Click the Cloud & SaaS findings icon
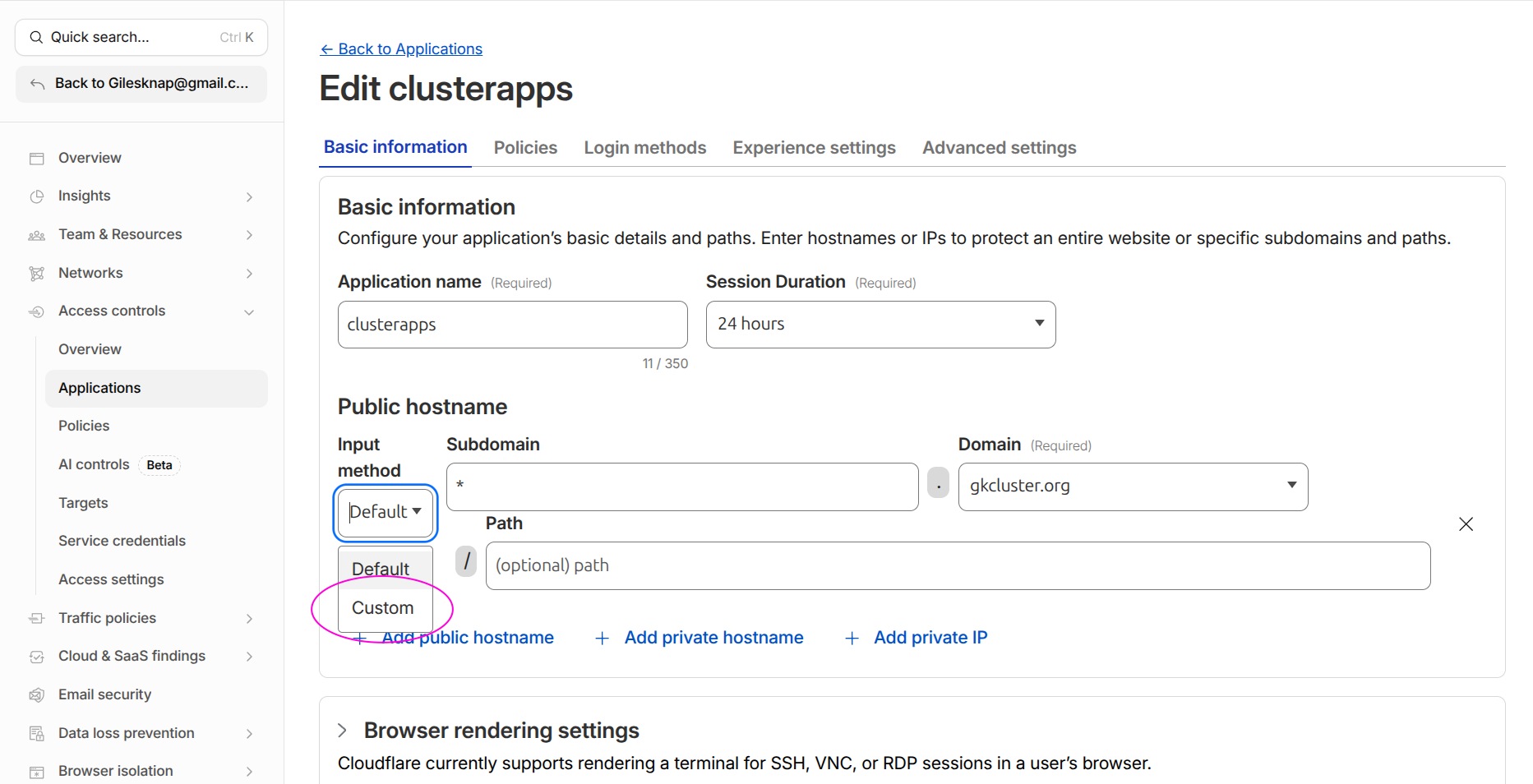The height and width of the screenshot is (784, 1533). click(x=38, y=656)
